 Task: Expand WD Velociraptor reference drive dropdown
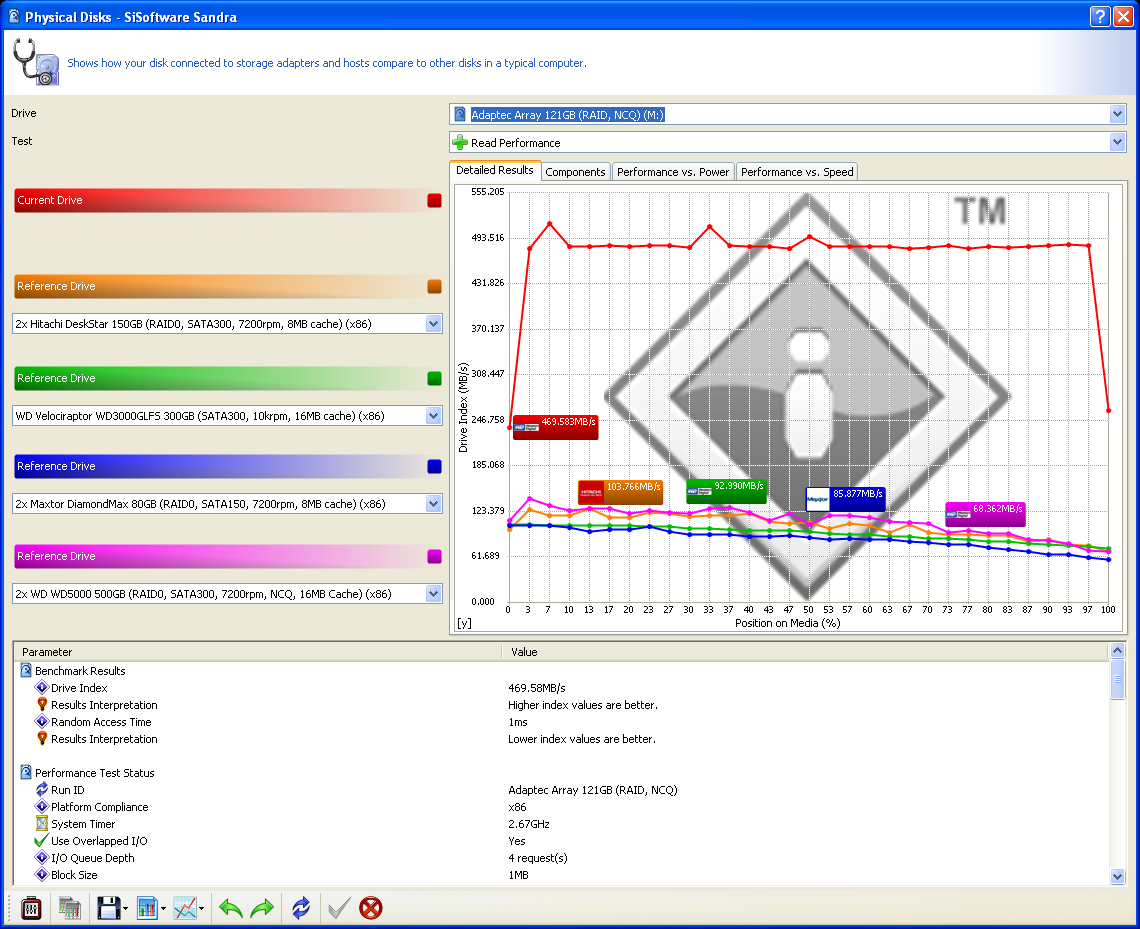click(433, 416)
